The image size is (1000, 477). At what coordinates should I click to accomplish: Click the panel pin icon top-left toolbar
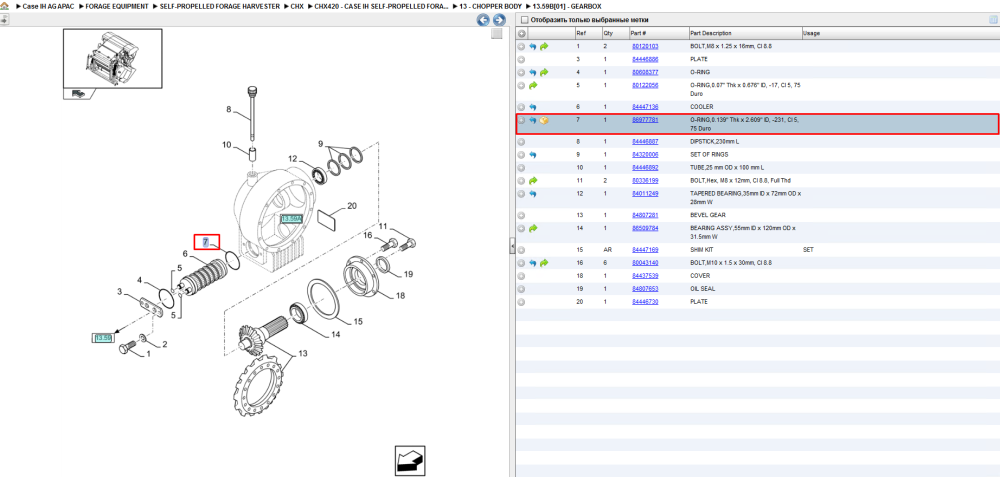[4, 20]
